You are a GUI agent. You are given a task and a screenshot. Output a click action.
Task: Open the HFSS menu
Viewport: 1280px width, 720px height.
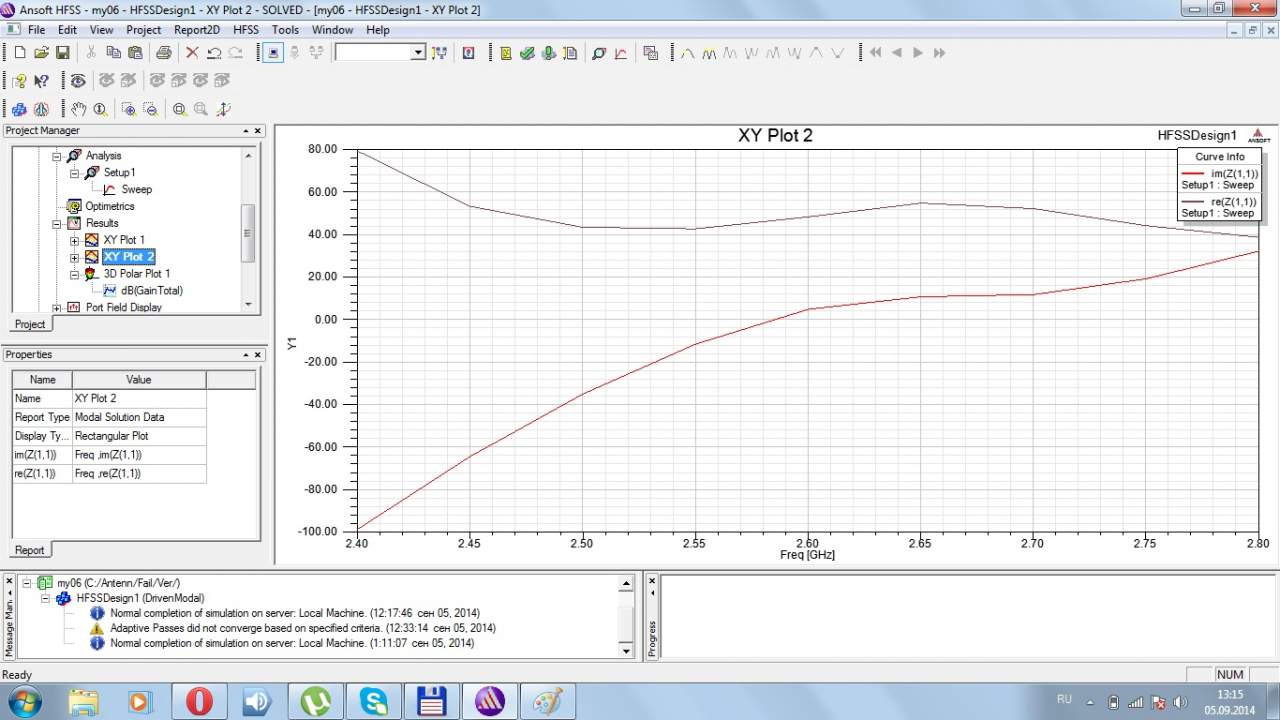pyautogui.click(x=245, y=30)
